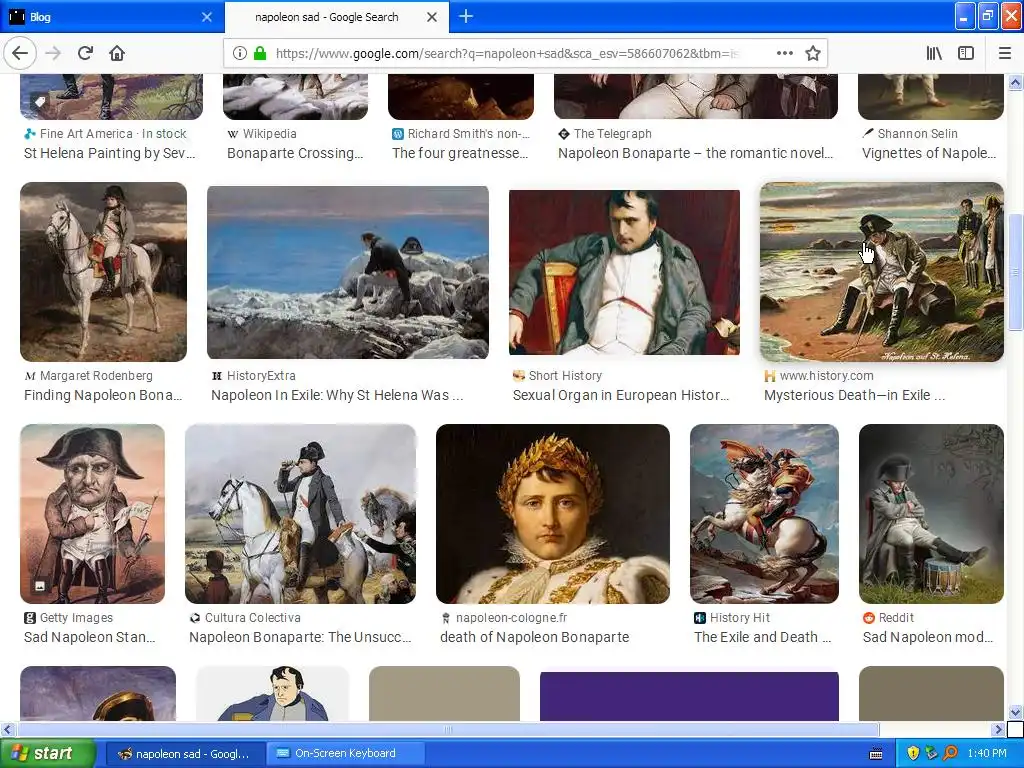Open HistoryExtra Napoleon on rocks image

(347, 272)
